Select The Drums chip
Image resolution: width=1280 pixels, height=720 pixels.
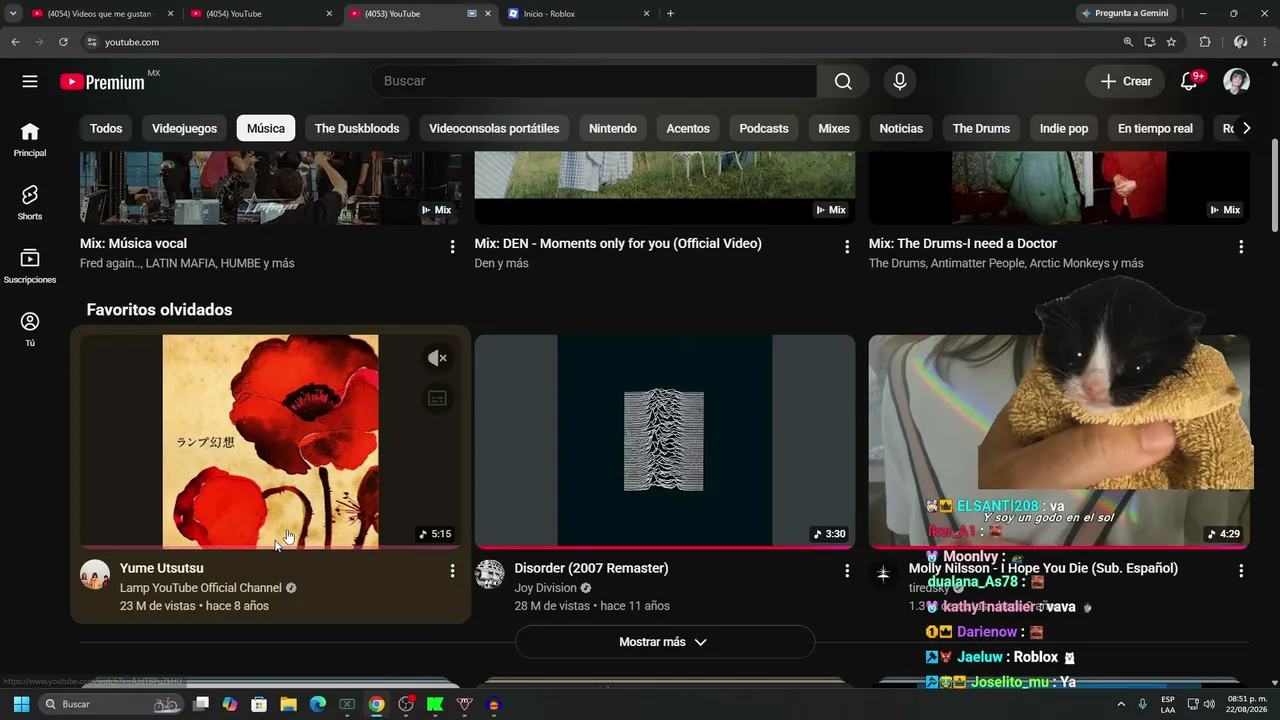[x=981, y=128]
